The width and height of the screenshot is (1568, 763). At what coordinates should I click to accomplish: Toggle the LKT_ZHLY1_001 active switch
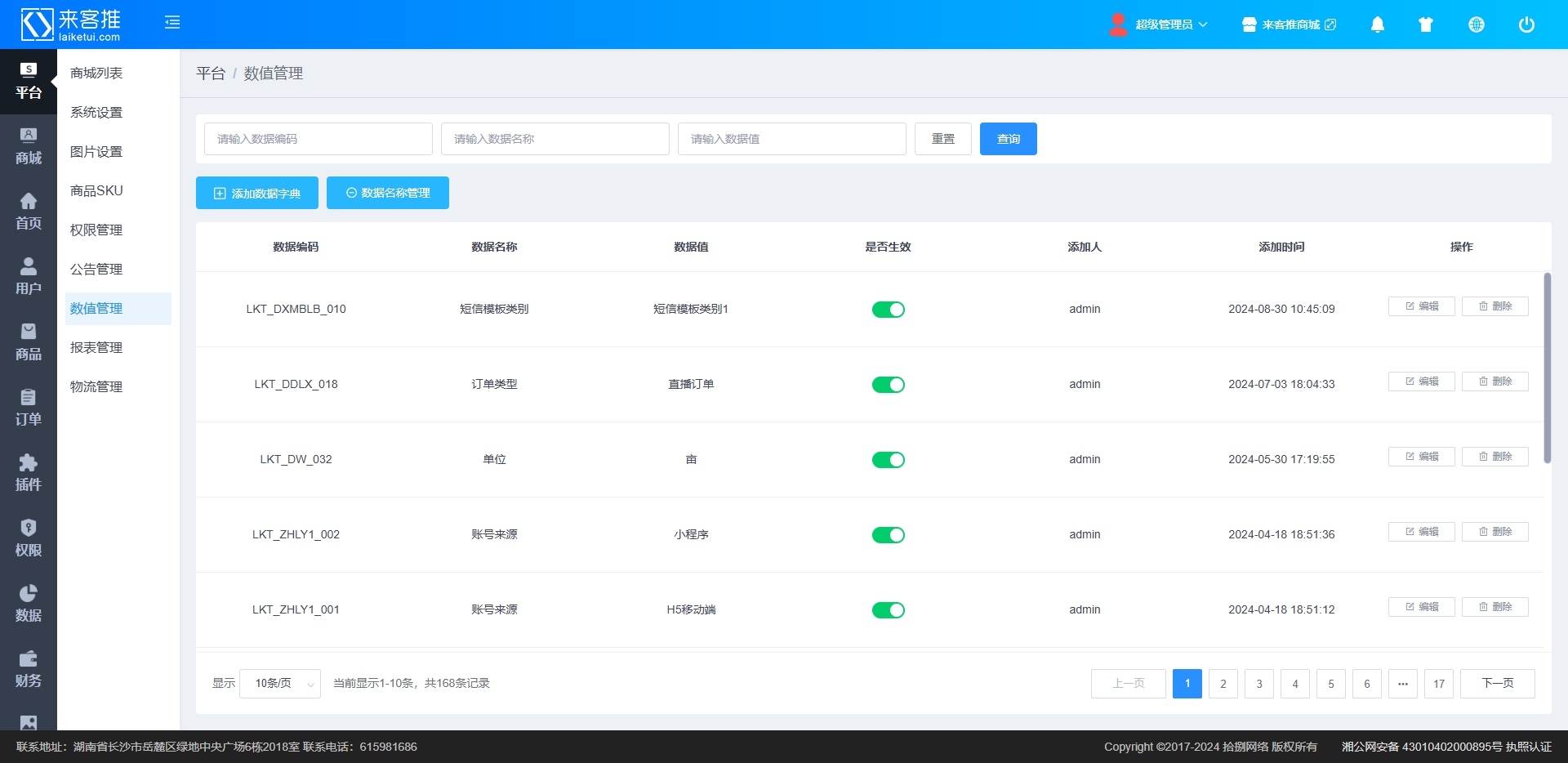888,610
